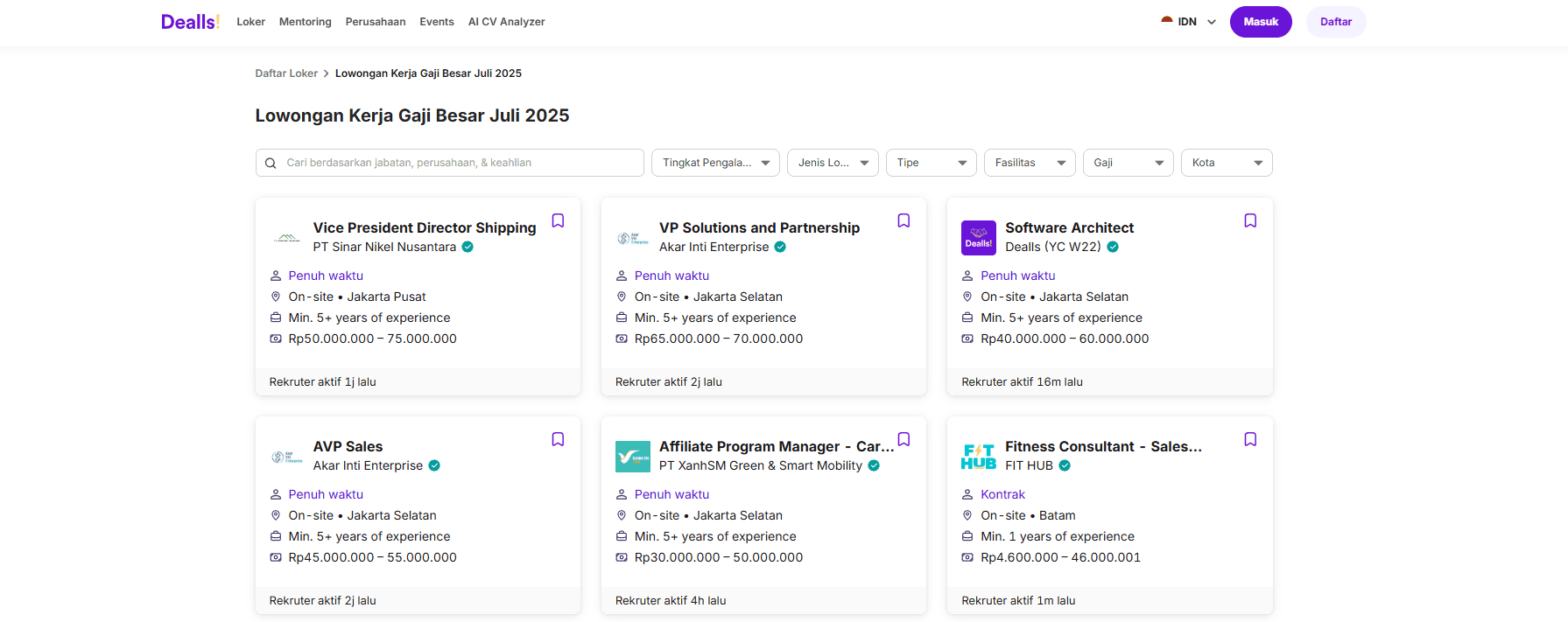This screenshot has width=1568, height=622.
Task: Click 'PT Sinar Nikel Nusantara' company name
Action: click(384, 247)
